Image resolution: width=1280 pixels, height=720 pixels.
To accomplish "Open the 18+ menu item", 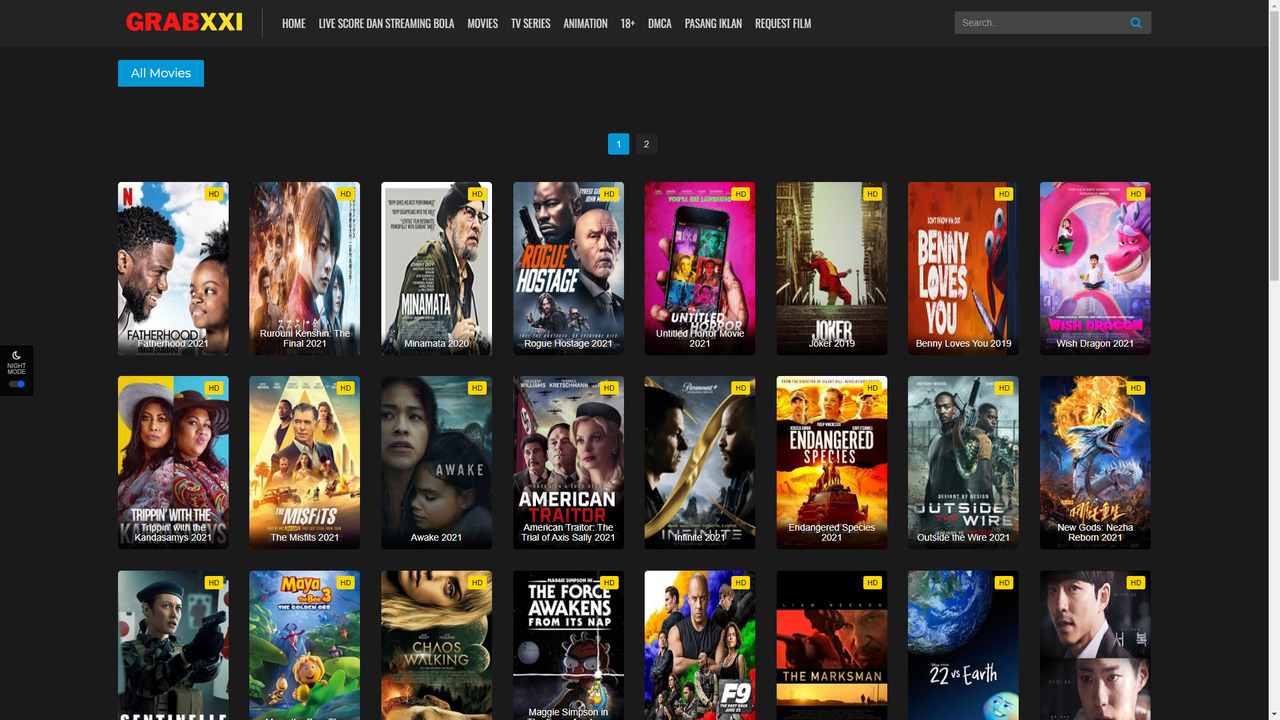I will coord(627,23).
